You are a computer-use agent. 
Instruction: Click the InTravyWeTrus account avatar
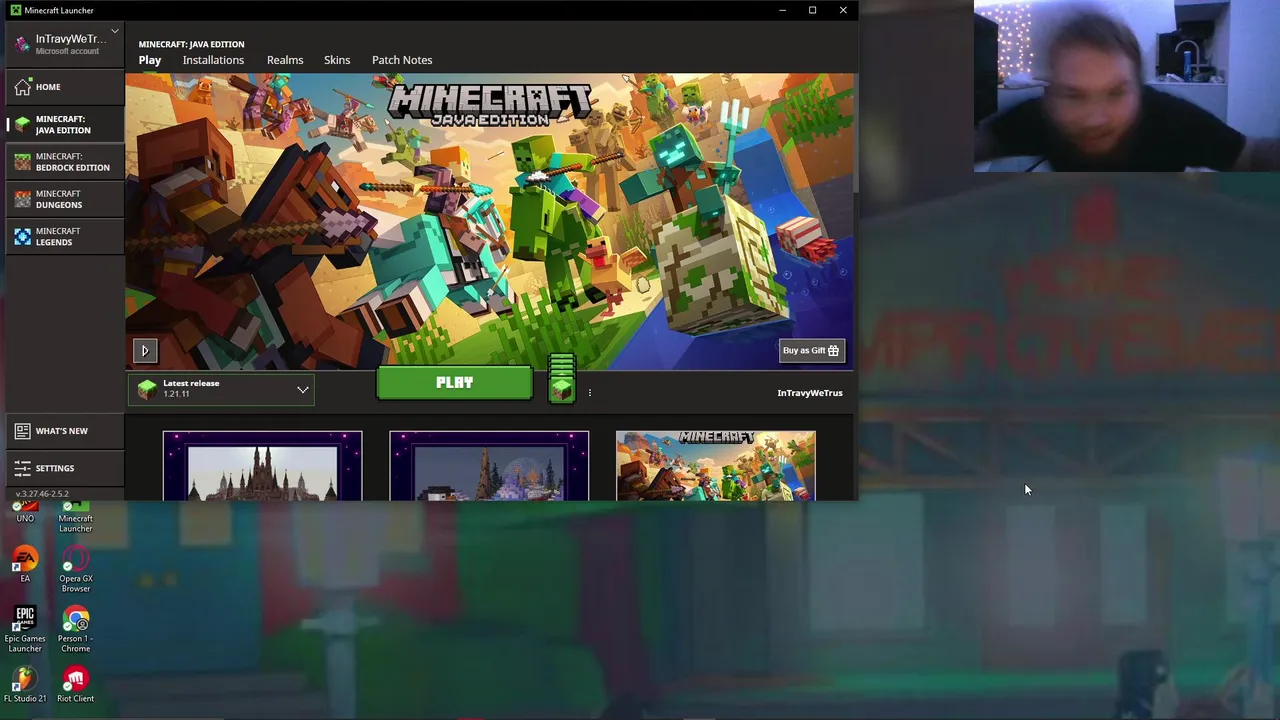pos(23,44)
